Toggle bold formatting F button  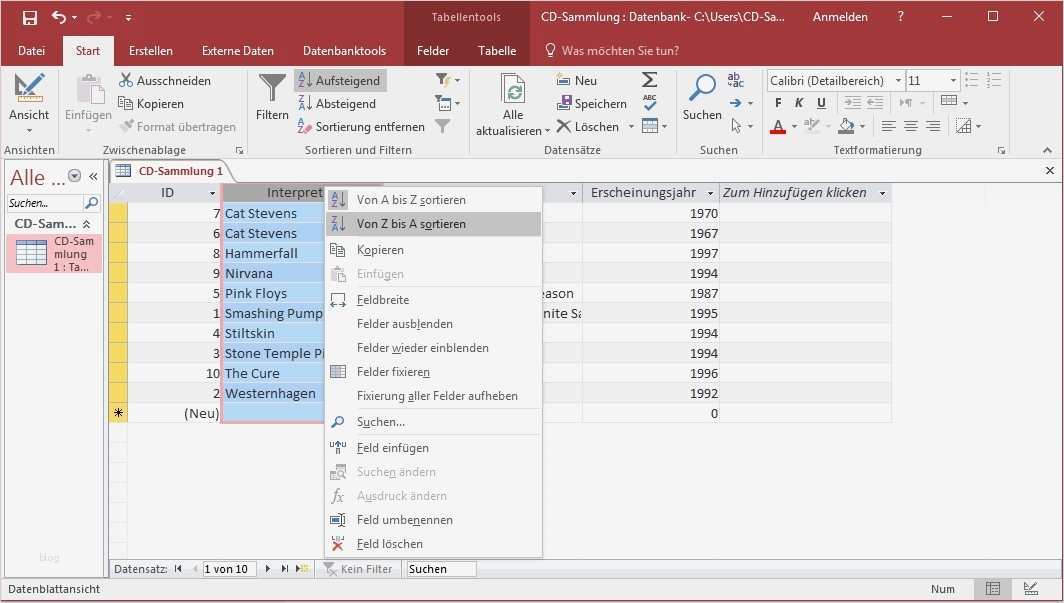pos(778,103)
